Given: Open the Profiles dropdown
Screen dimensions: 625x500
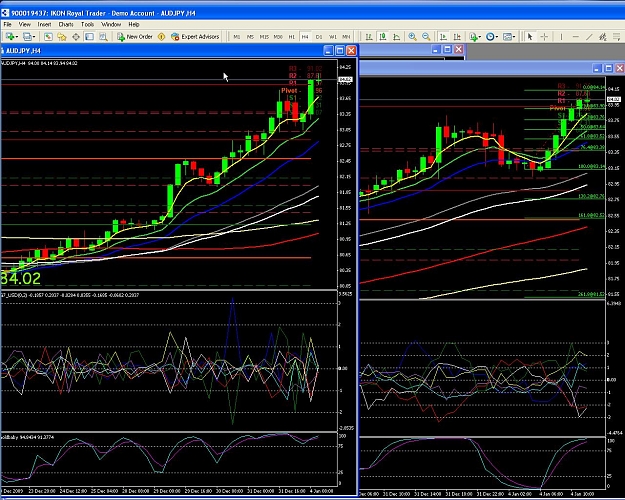Looking at the screenshot, I should point(29,37).
